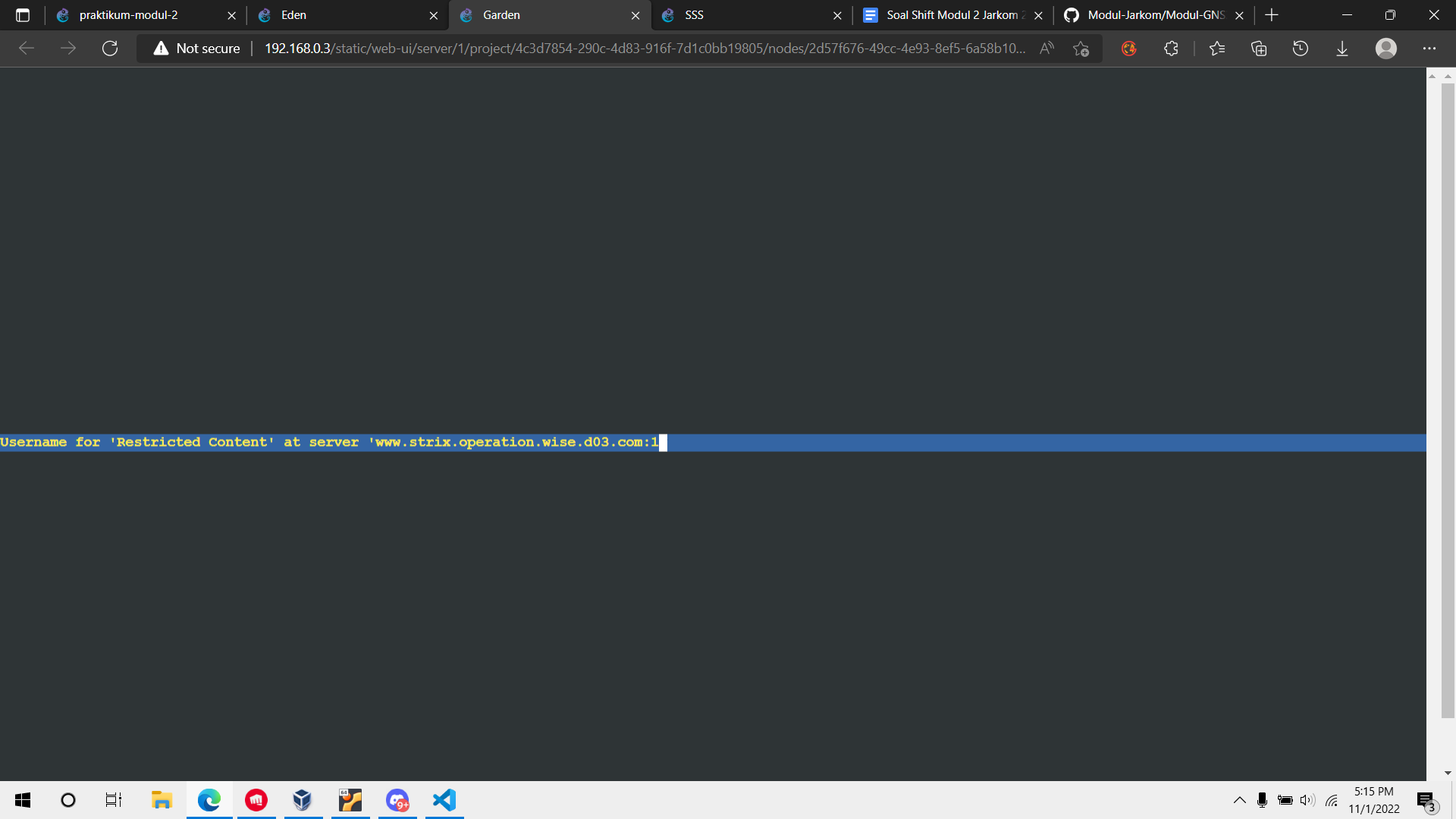Click the Read aloud icon in address bar

tap(1046, 49)
